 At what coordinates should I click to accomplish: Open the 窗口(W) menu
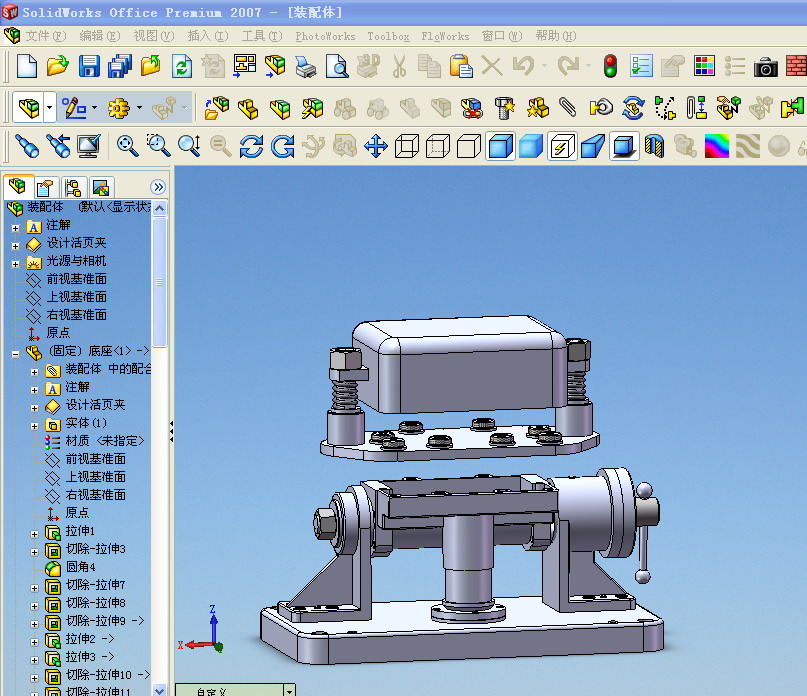(x=502, y=36)
